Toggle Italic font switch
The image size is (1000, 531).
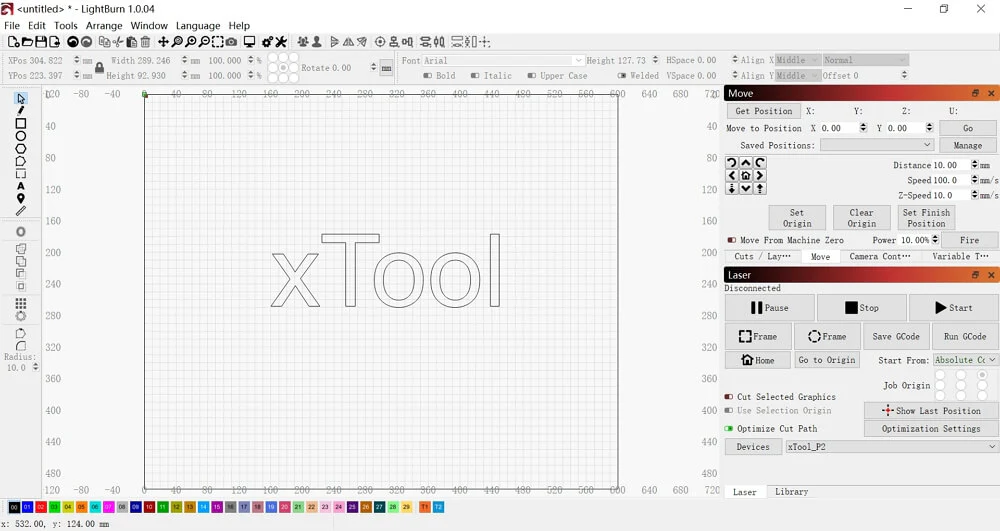coord(475,76)
